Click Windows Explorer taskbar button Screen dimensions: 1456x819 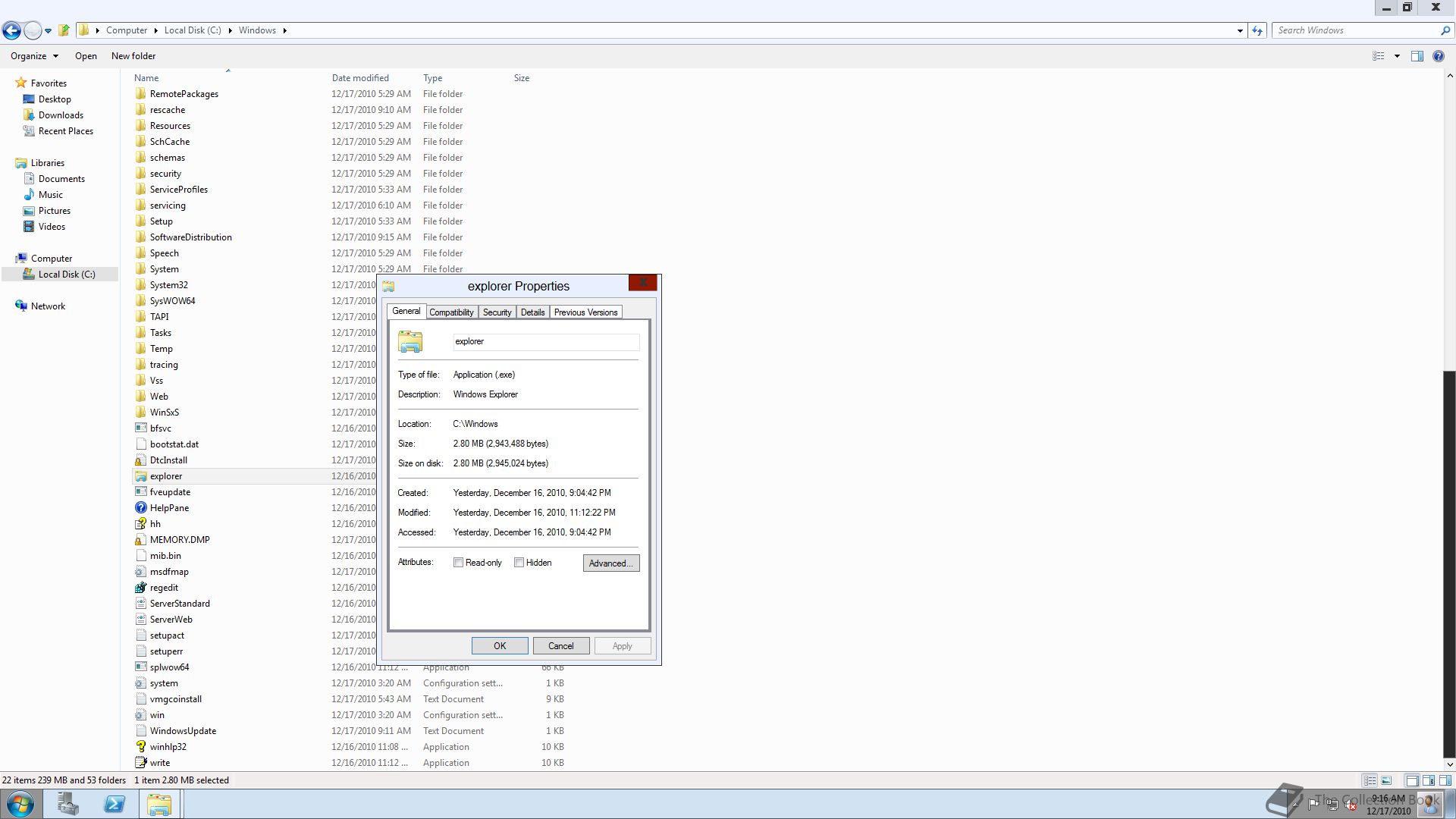[x=159, y=804]
